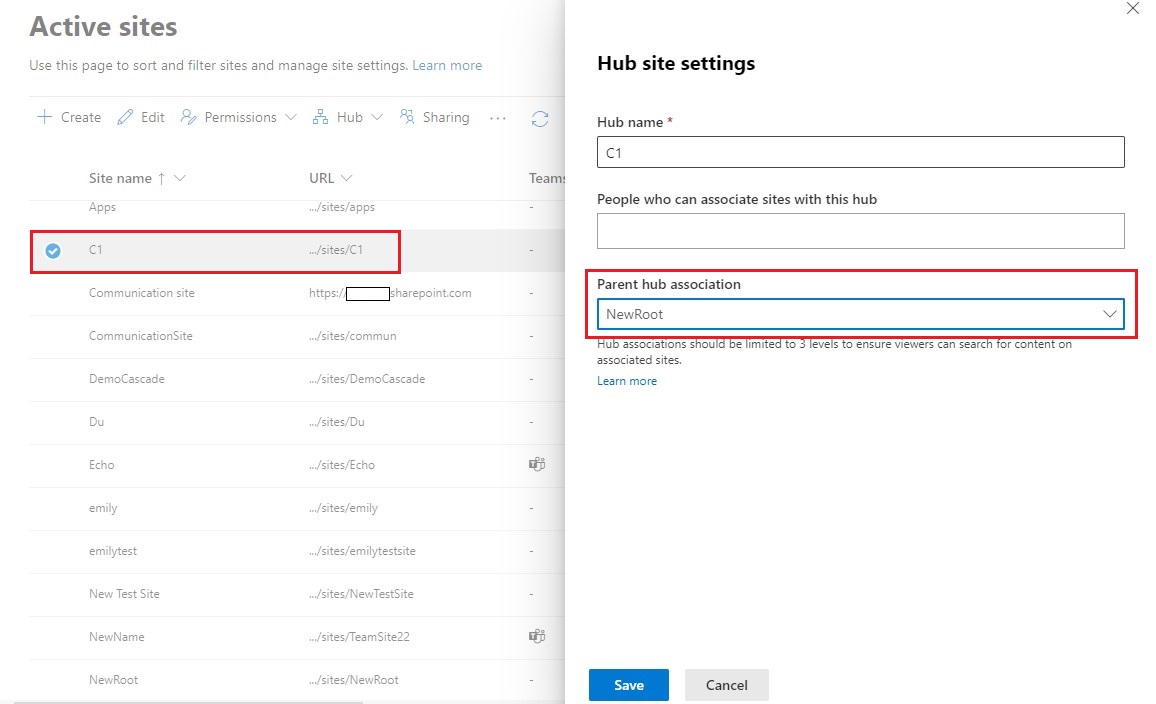Click the .../sites/apps URL cell
The image size is (1156, 704).
click(342, 207)
